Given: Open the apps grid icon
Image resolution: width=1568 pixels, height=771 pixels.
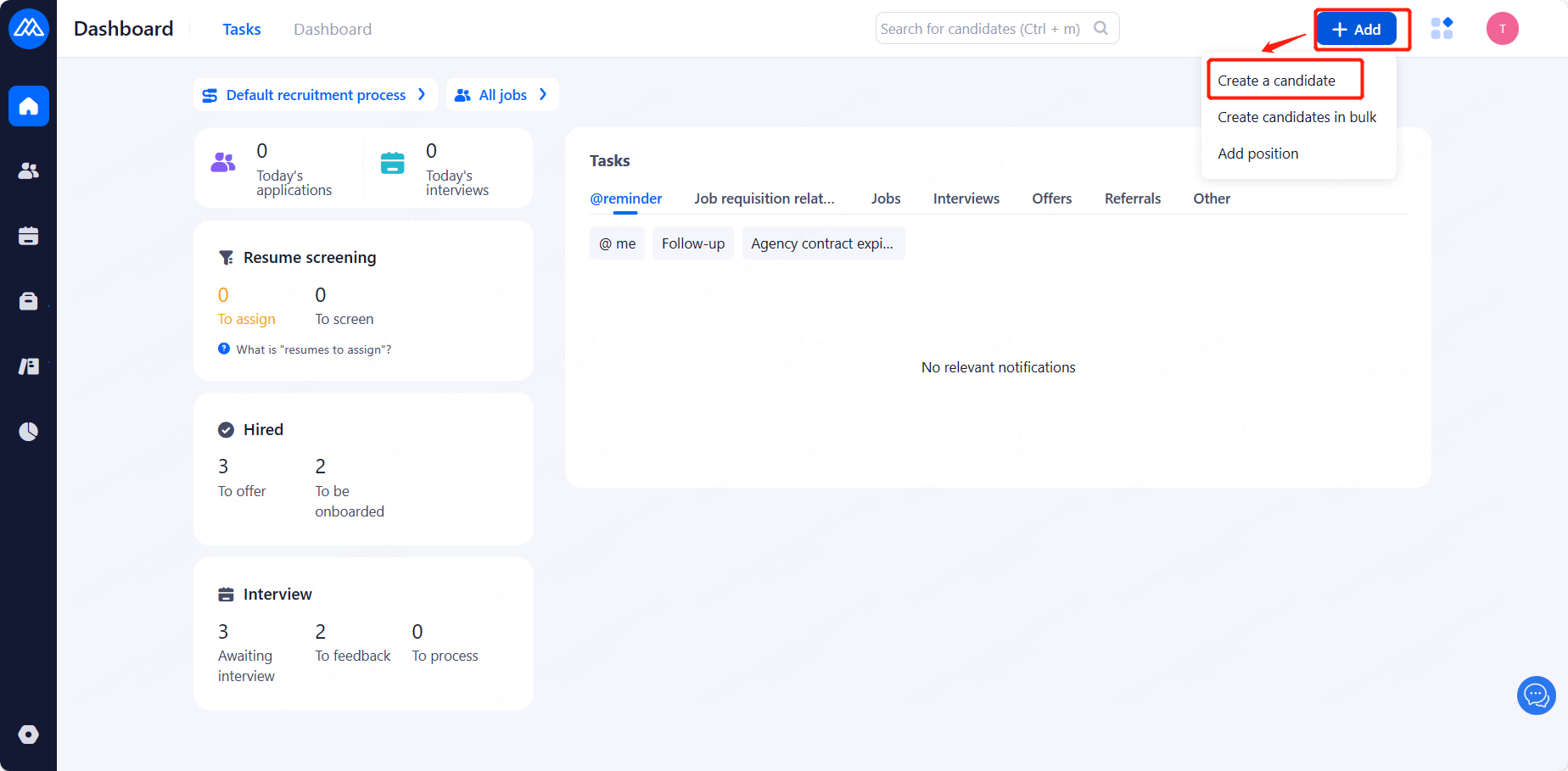Looking at the screenshot, I should click(x=1442, y=29).
